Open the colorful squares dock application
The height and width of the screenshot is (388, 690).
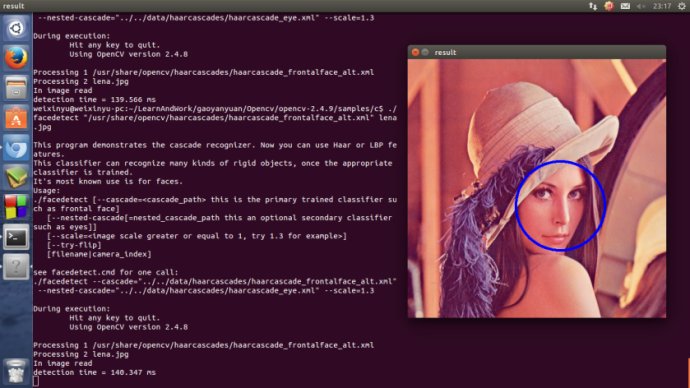(16, 208)
